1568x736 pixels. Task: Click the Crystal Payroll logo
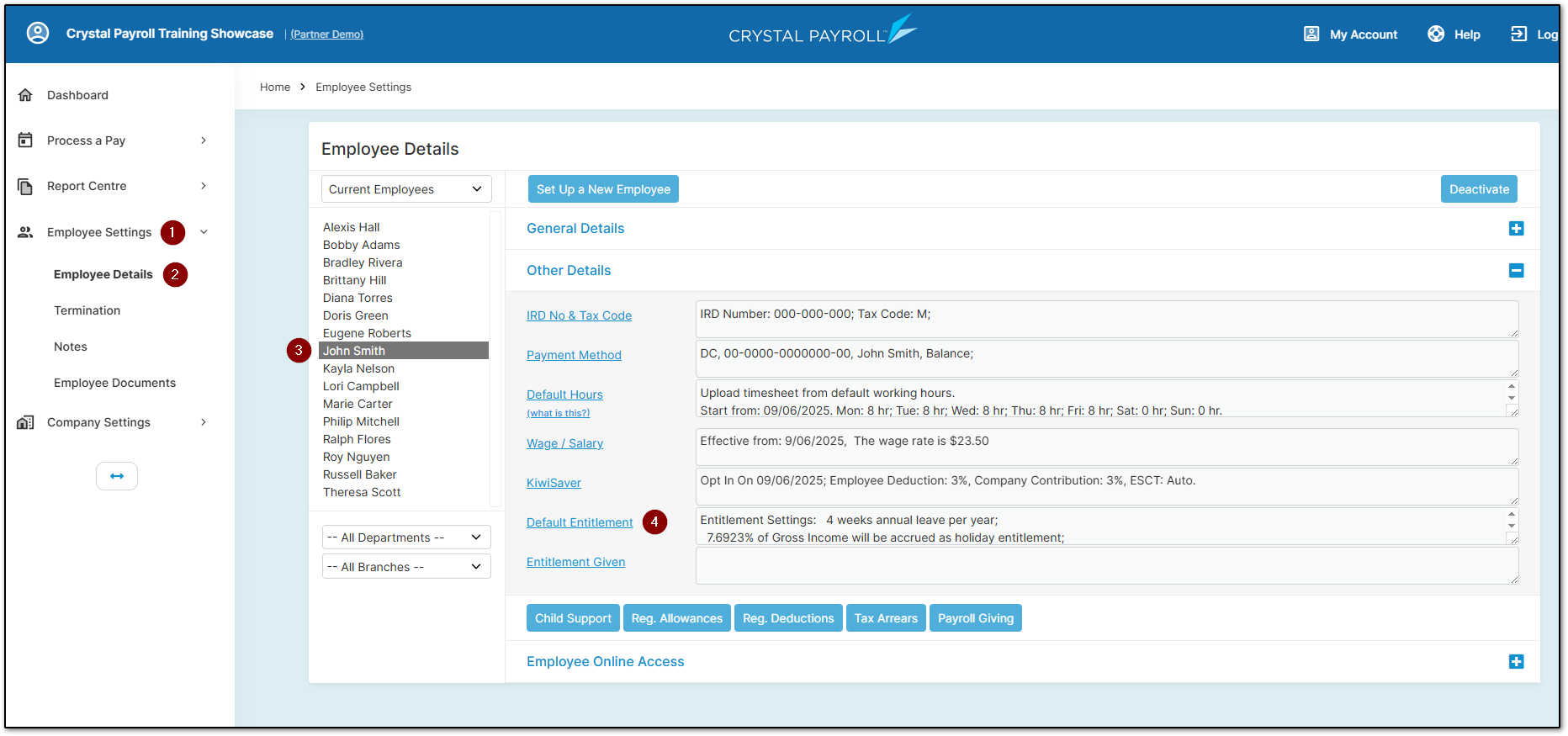coord(822,30)
